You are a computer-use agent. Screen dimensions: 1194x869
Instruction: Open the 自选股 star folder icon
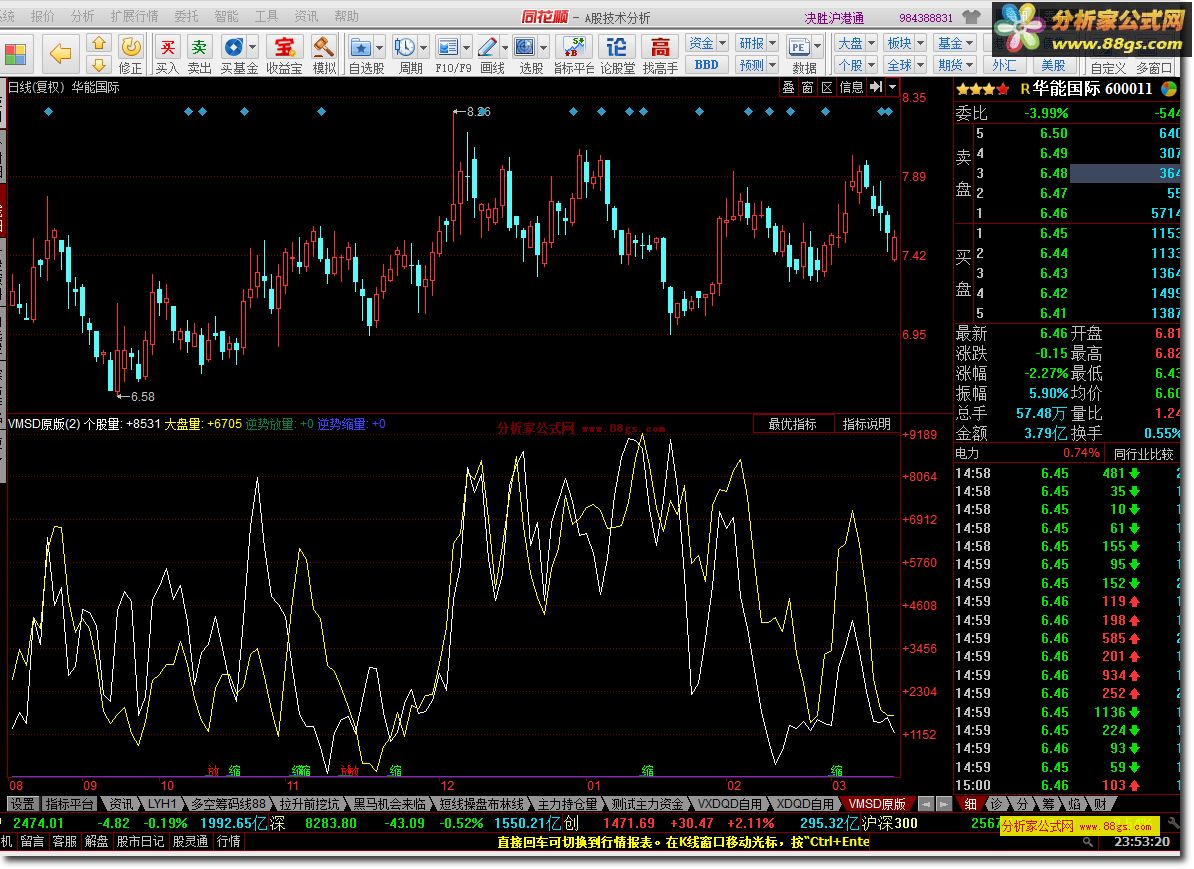[360, 48]
